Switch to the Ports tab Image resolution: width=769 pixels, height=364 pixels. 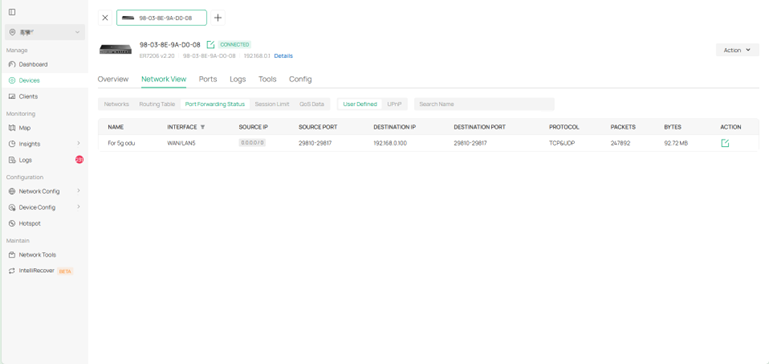[208, 79]
